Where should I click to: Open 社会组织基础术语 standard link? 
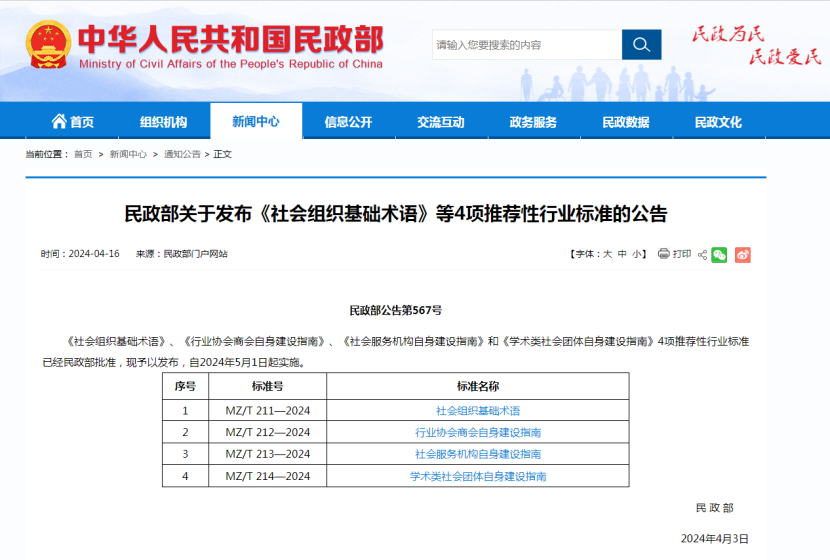[x=478, y=411]
